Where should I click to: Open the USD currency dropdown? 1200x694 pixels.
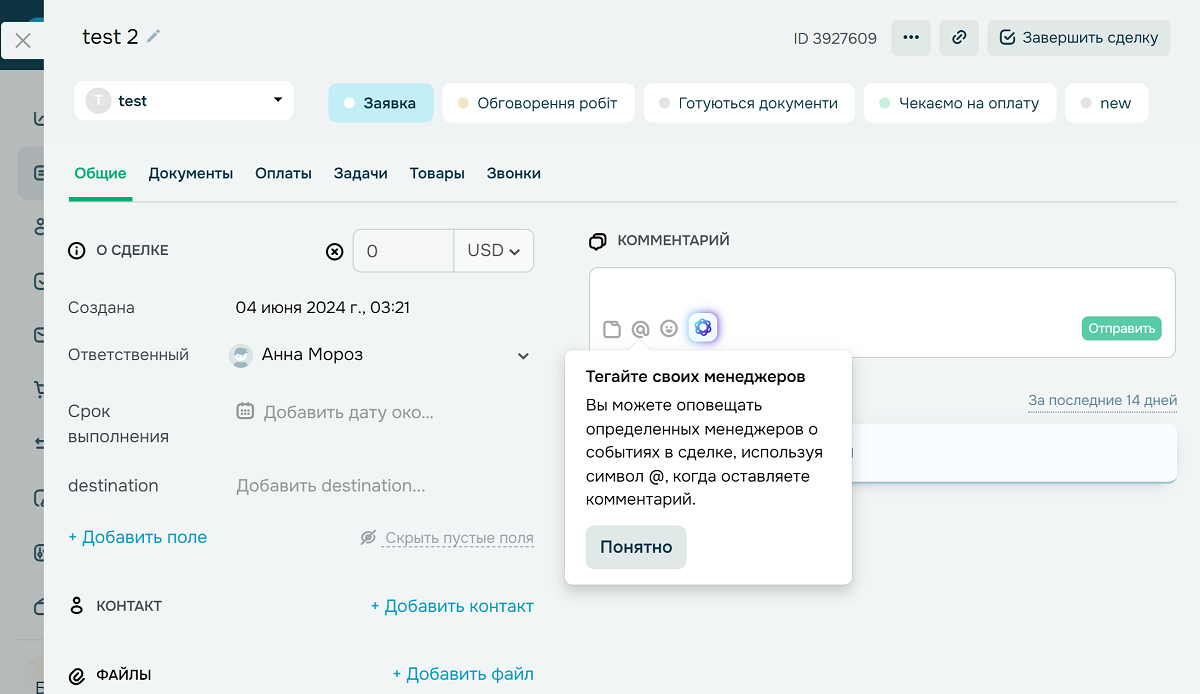pyautogui.click(x=494, y=251)
